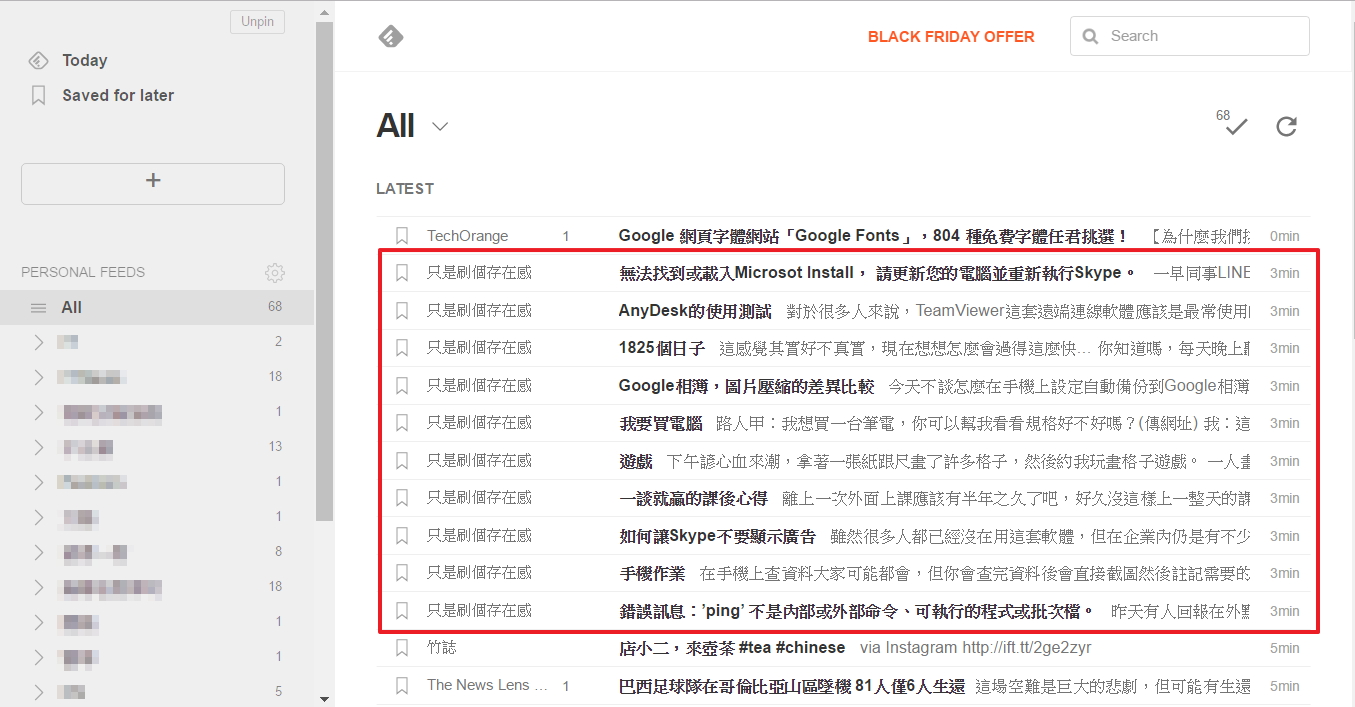Open the BLACK FRIDAY OFFER link

(x=951, y=37)
